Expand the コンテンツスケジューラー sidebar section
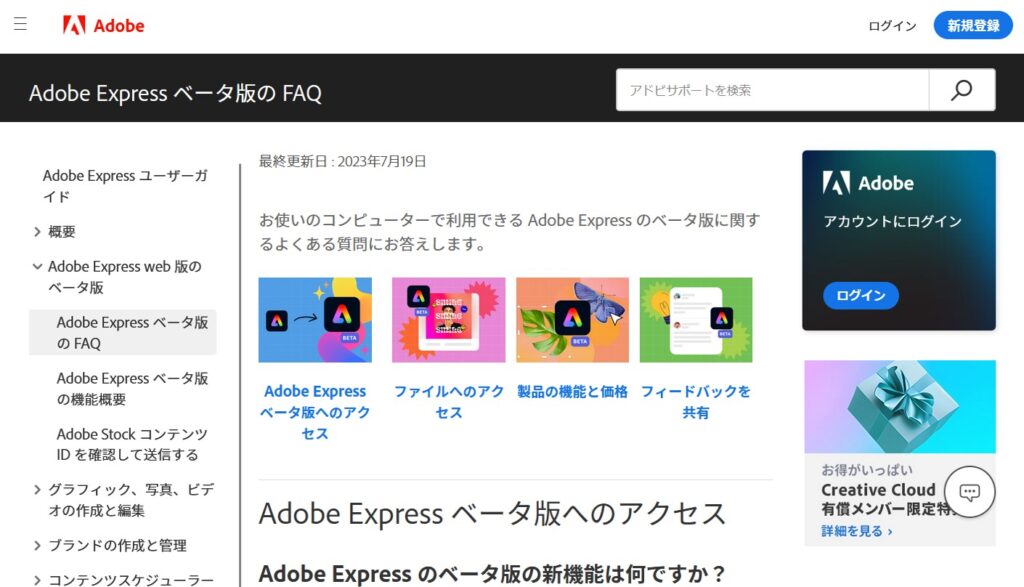Screen dimensions: 1024x587 pos(37,580)
